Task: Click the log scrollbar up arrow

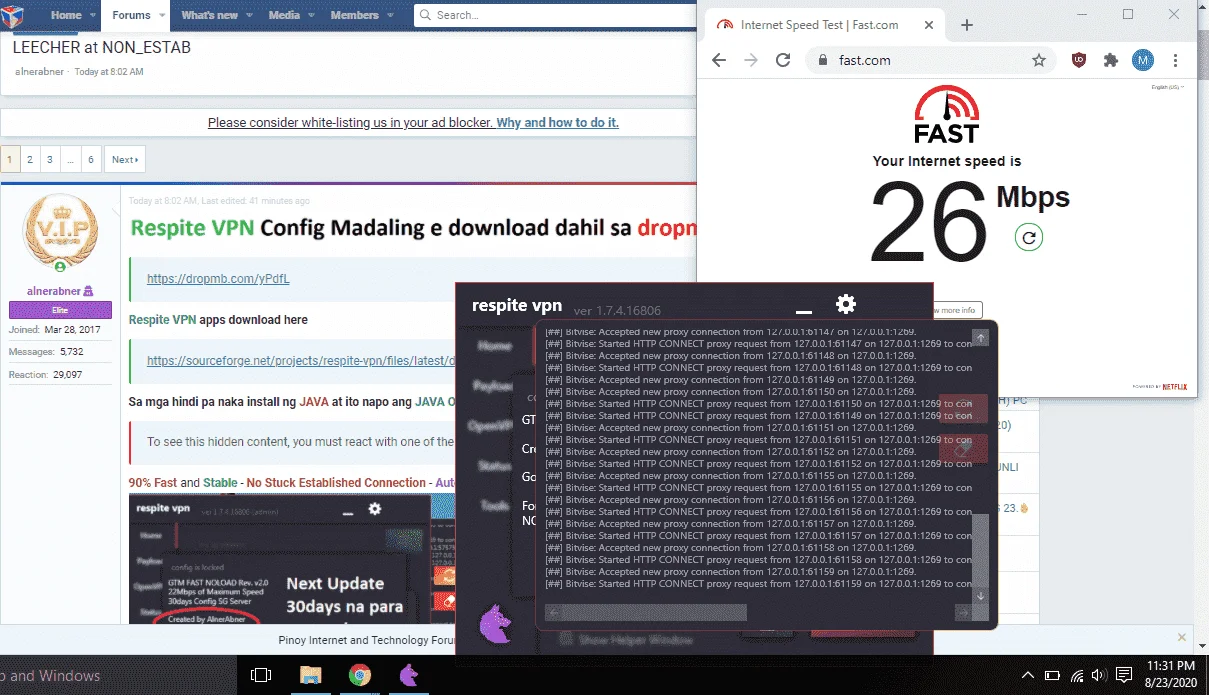Action: (x=980, y=338)
